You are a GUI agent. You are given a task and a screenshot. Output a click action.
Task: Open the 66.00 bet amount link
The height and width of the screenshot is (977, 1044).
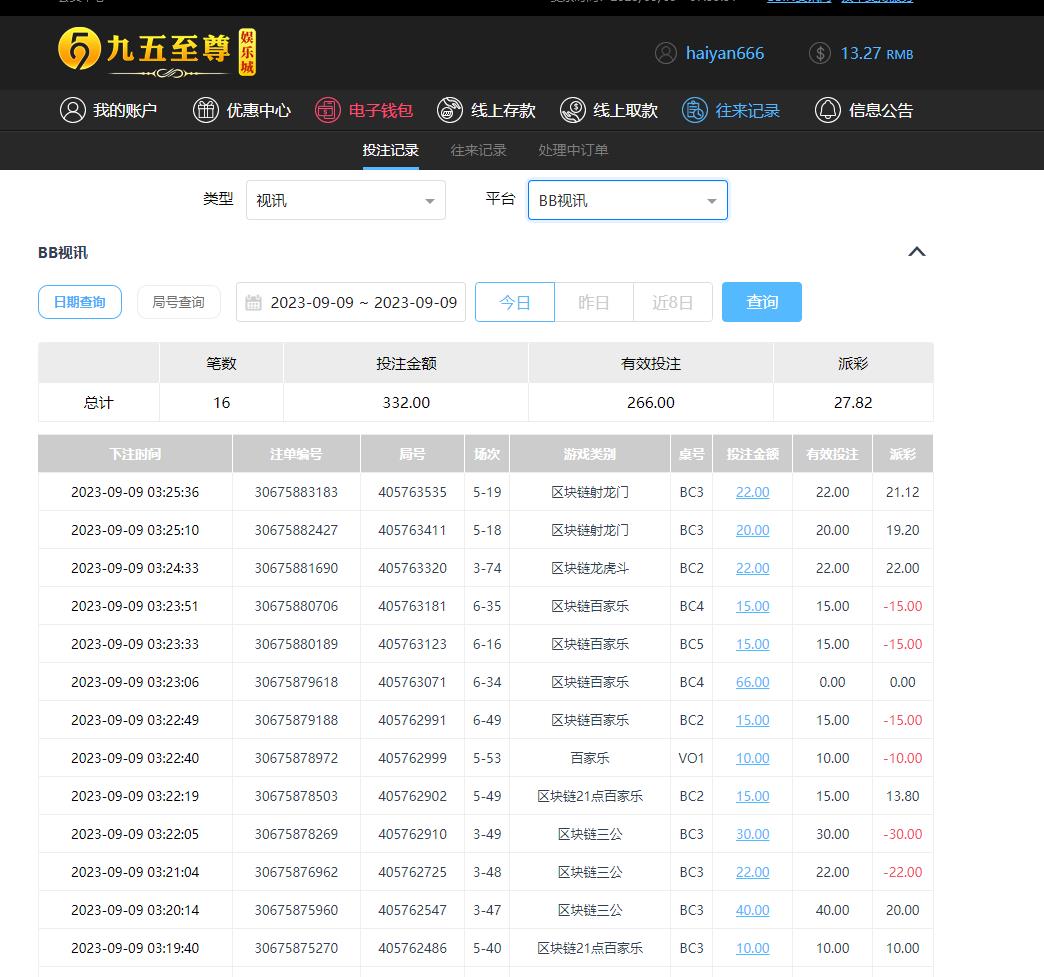click(x=752, y=682)
